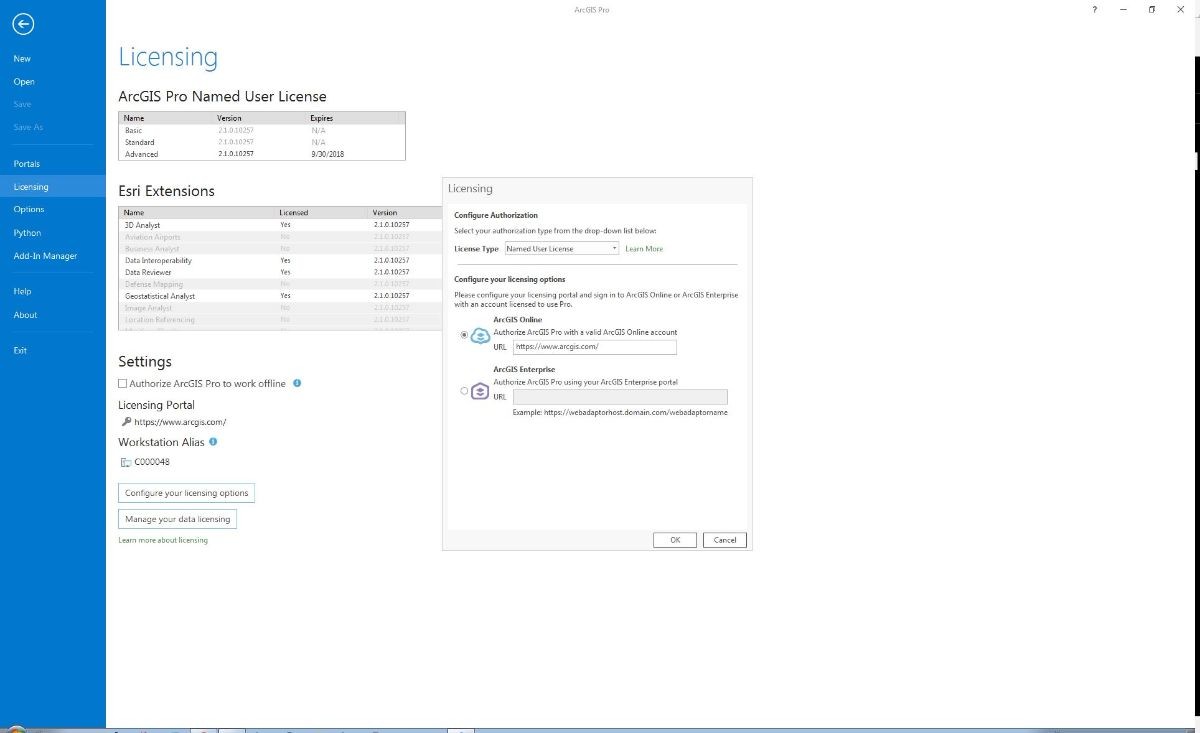This screenshot has width=1200, height=733.
Task: Click the back arrow to leave Licensing page
Action: click(x=23, y=23)
